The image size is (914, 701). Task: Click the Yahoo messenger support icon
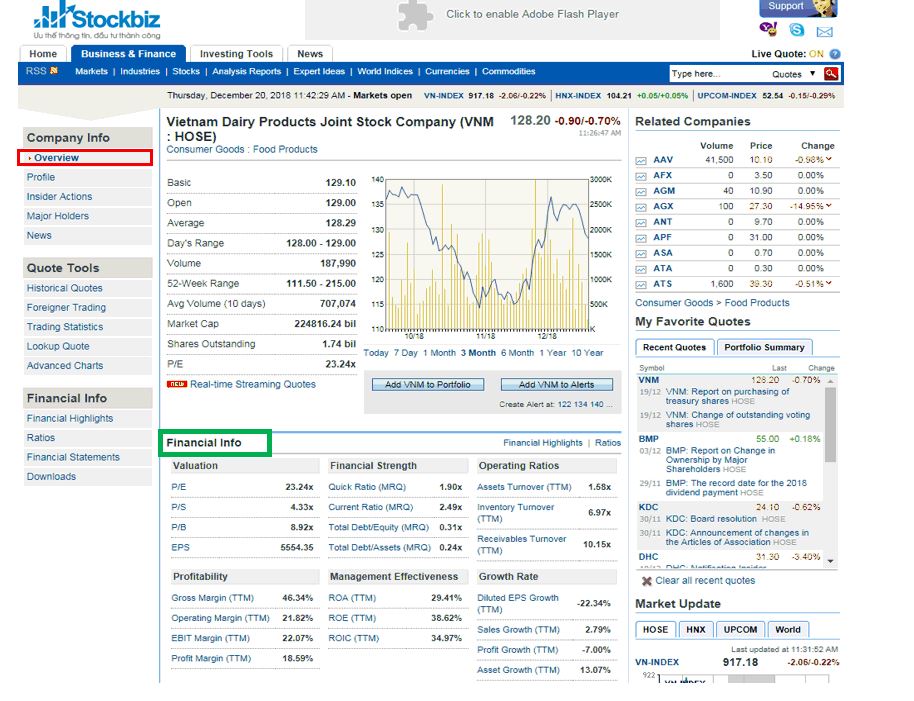click(x=767, y=30)
